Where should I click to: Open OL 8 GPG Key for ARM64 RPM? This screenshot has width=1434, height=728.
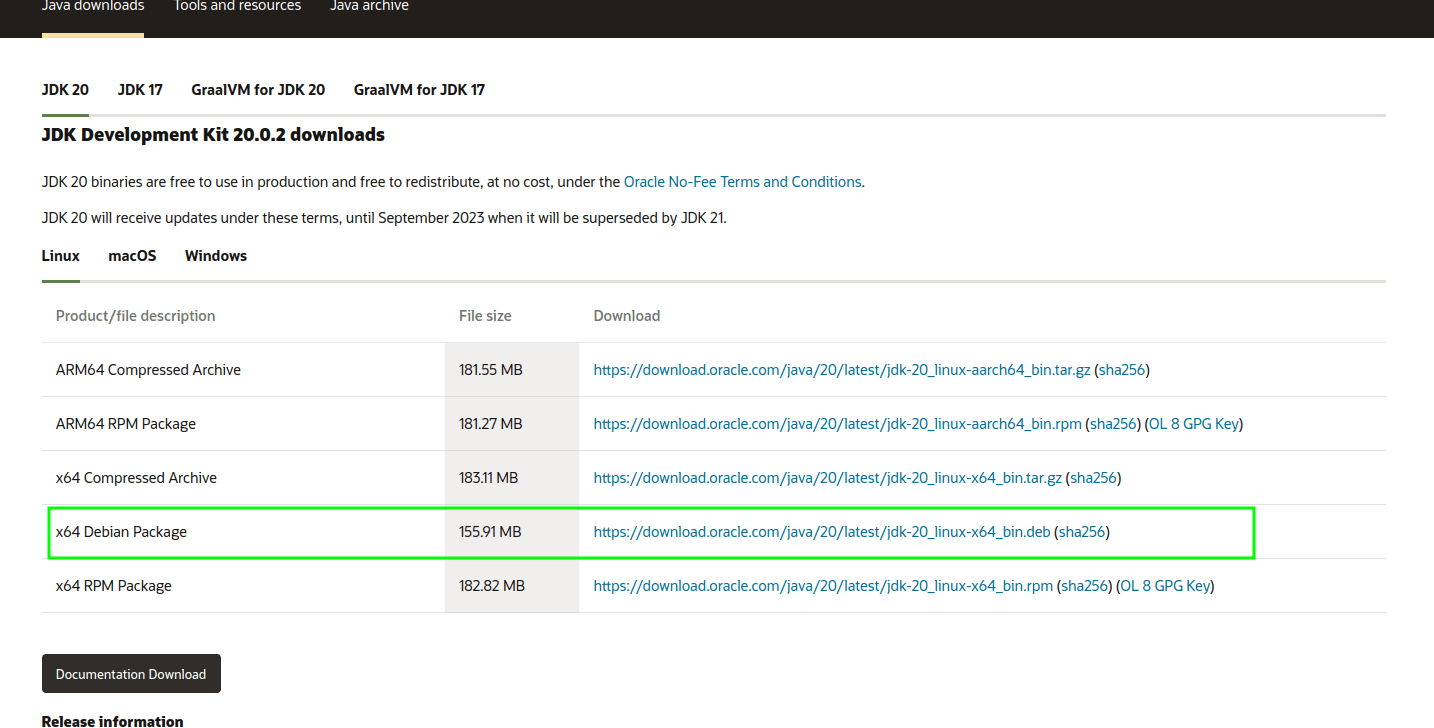[x=1194, y=424]
